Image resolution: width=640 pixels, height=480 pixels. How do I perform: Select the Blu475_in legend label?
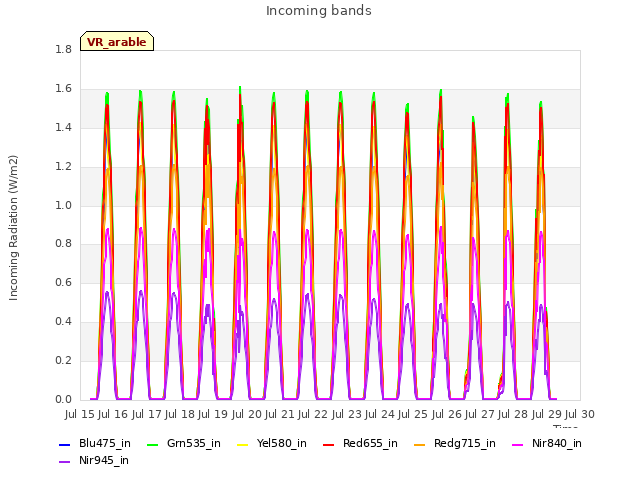point(105,443)
